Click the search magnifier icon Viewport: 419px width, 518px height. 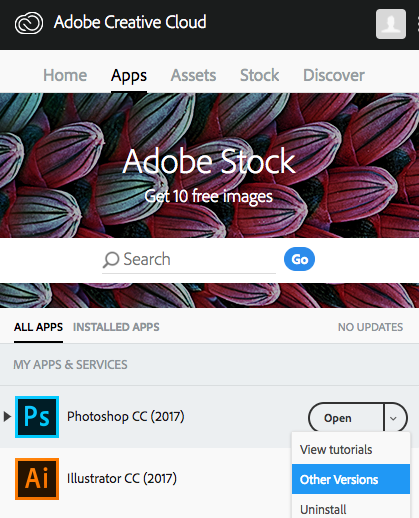(x=111, y=260)
